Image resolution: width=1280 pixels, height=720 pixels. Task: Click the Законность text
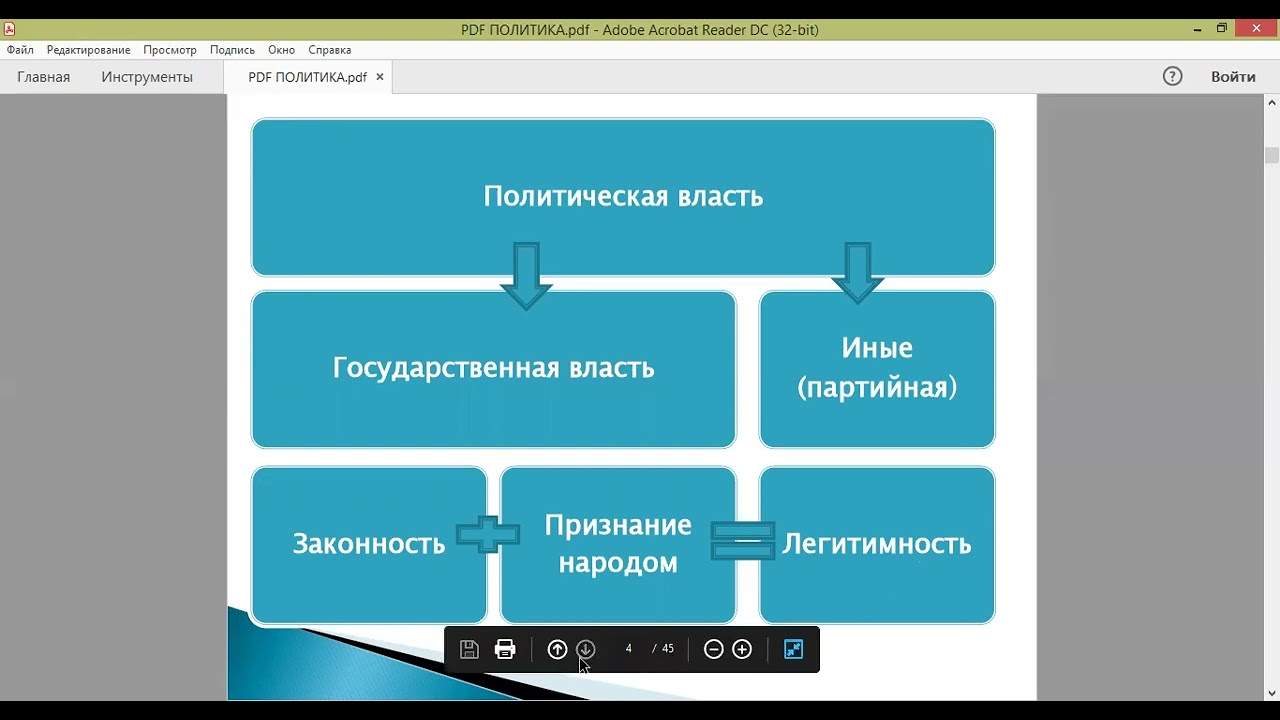pos(369,544)
